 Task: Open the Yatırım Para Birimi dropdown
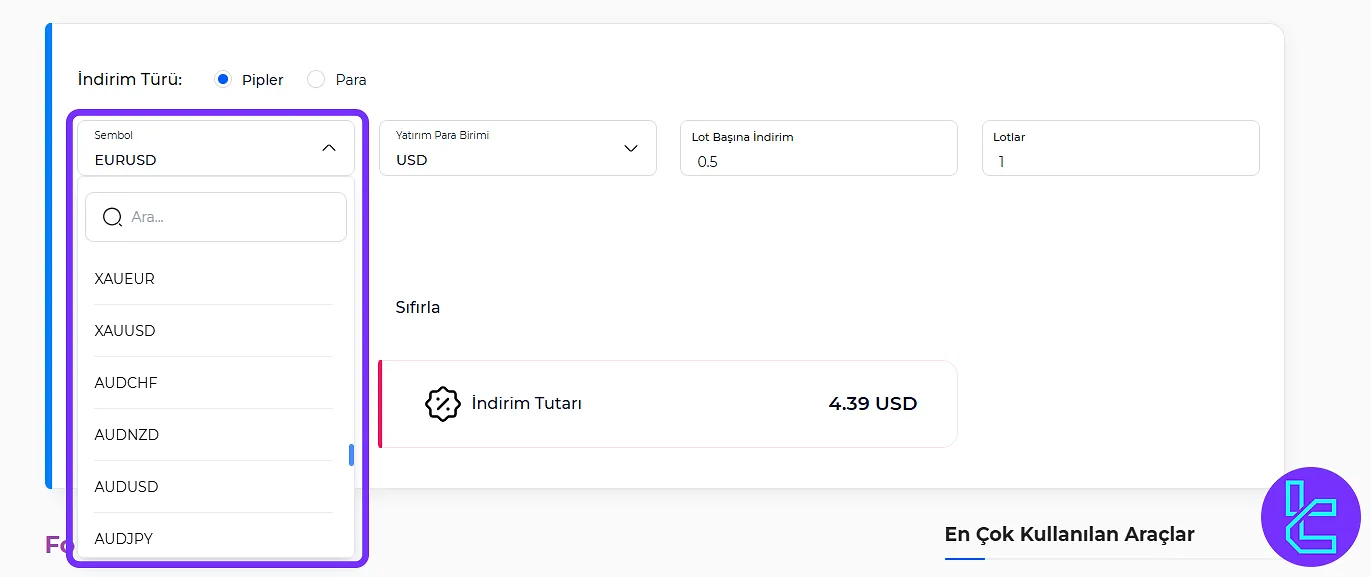coord(630,147)
